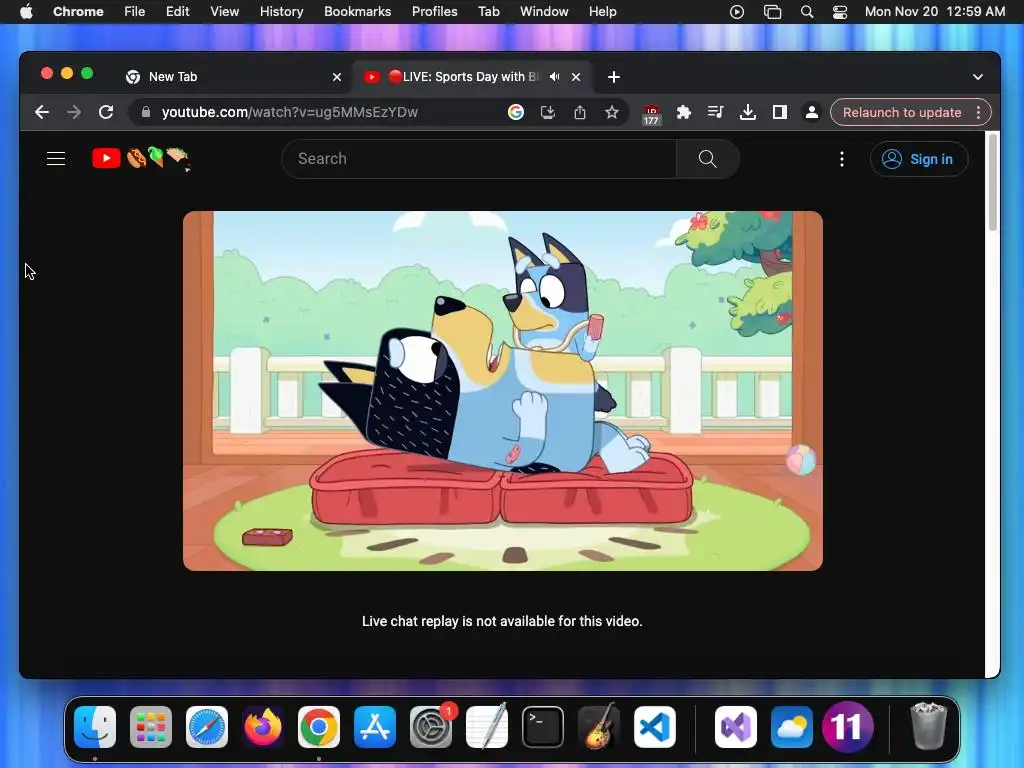Image resolution: width=1024 pixels, height=768 pixels.
Task: Open the Bookmarks menu
Action: tap(357, 11)
